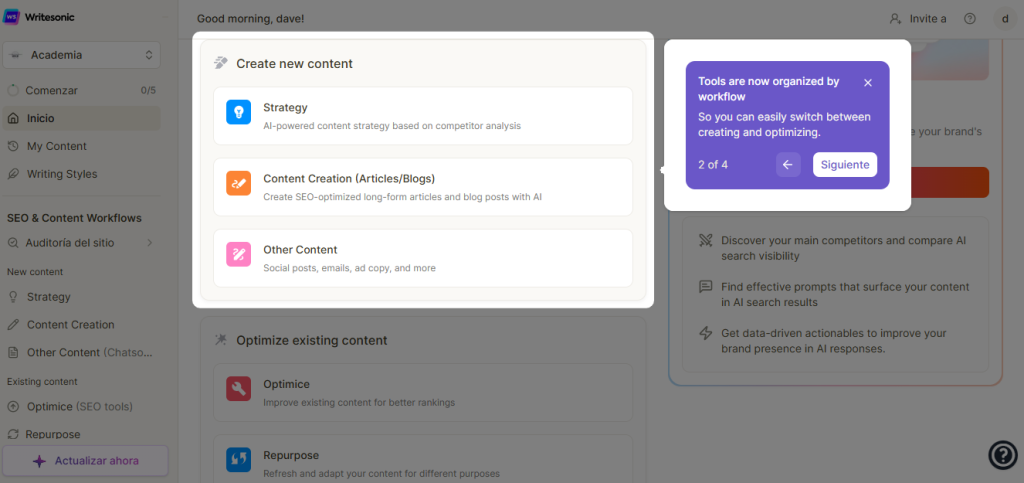1024x483 pixels.
Task: Click the blue Repurpose quote icon
Action: pos(238,459)
